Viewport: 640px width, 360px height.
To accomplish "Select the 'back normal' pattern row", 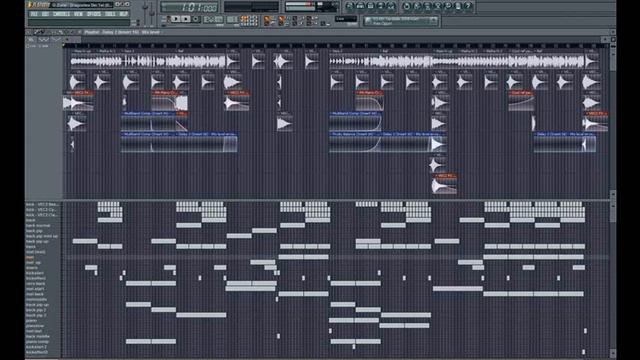I will pyautogui.click(x=43, y=225).
